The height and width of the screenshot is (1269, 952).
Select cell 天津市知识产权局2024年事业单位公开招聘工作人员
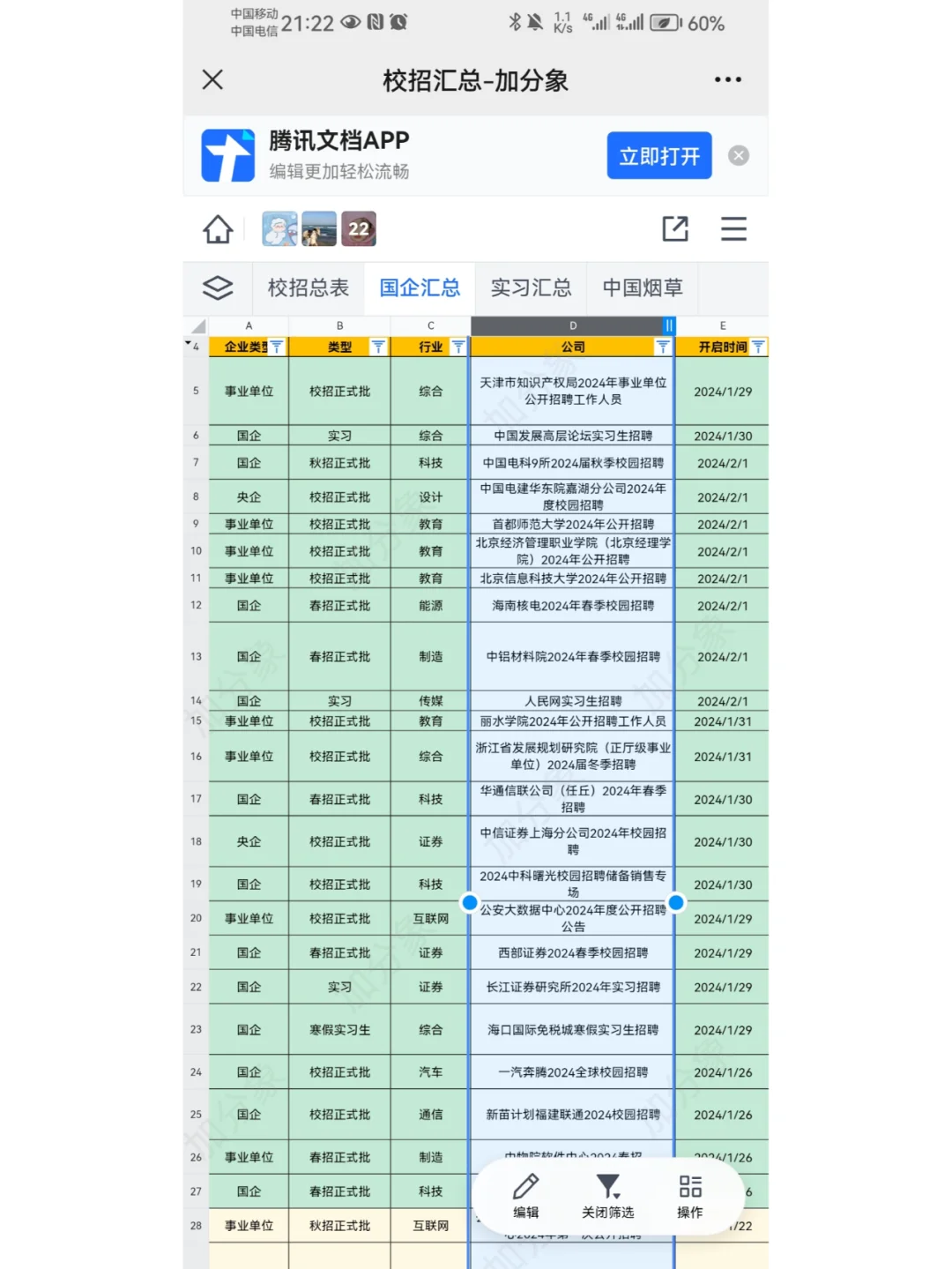[573, 391]
